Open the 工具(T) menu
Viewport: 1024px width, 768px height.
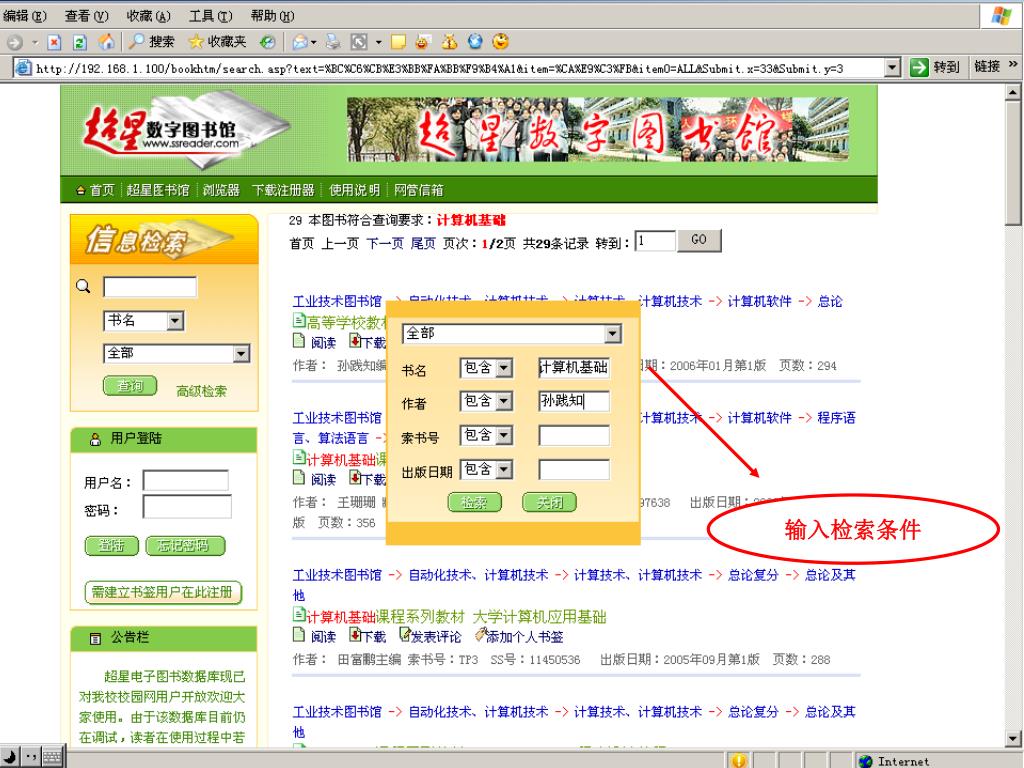point(210,16)
